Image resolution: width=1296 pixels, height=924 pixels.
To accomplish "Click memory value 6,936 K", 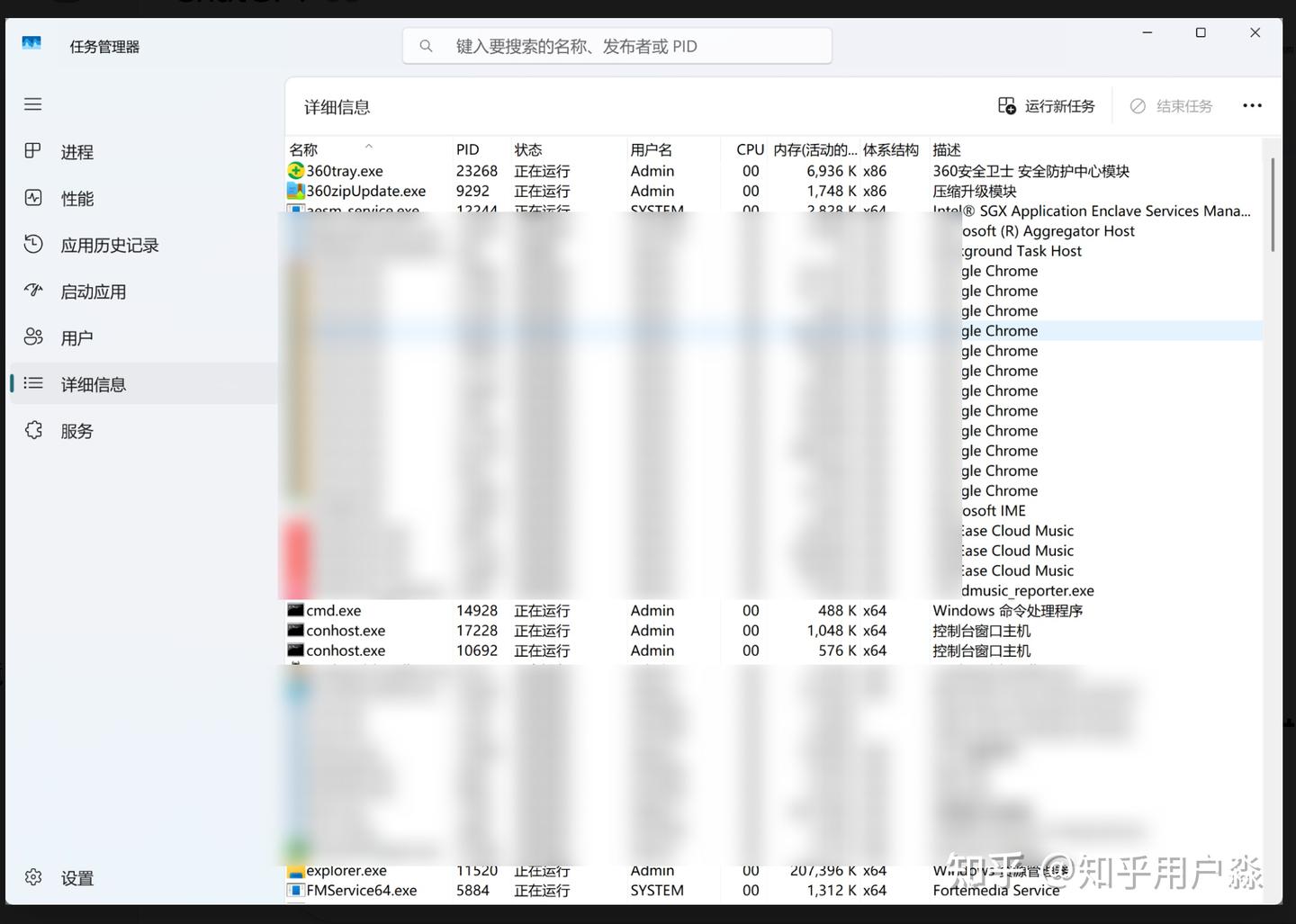I will pyautogui.click(x=832, y=171).
